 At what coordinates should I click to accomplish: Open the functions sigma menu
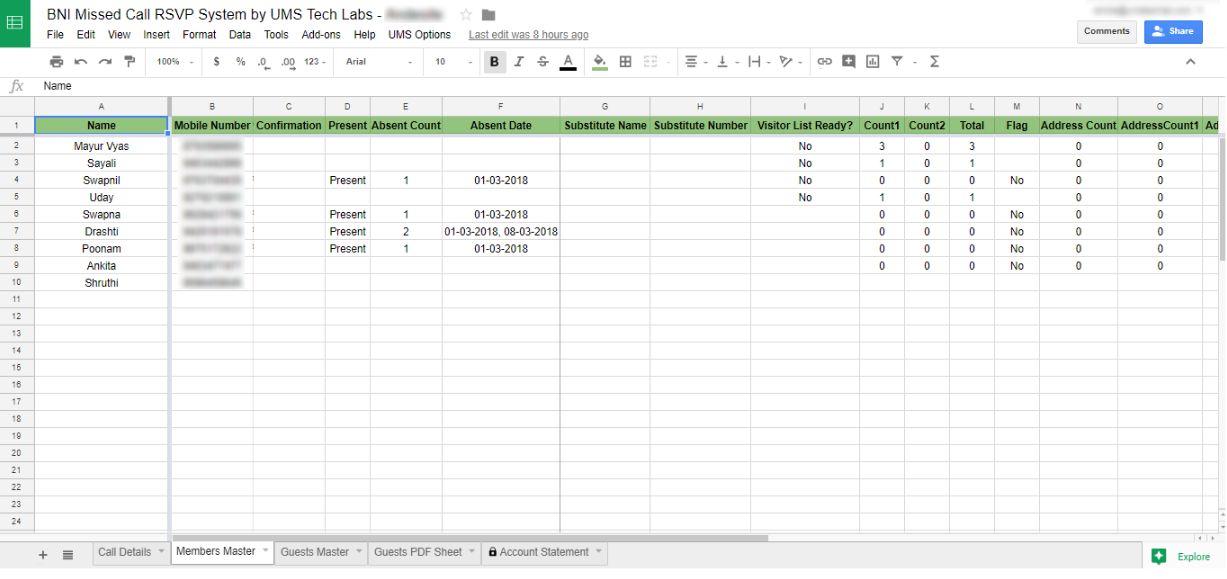click(x=935, y=62)
